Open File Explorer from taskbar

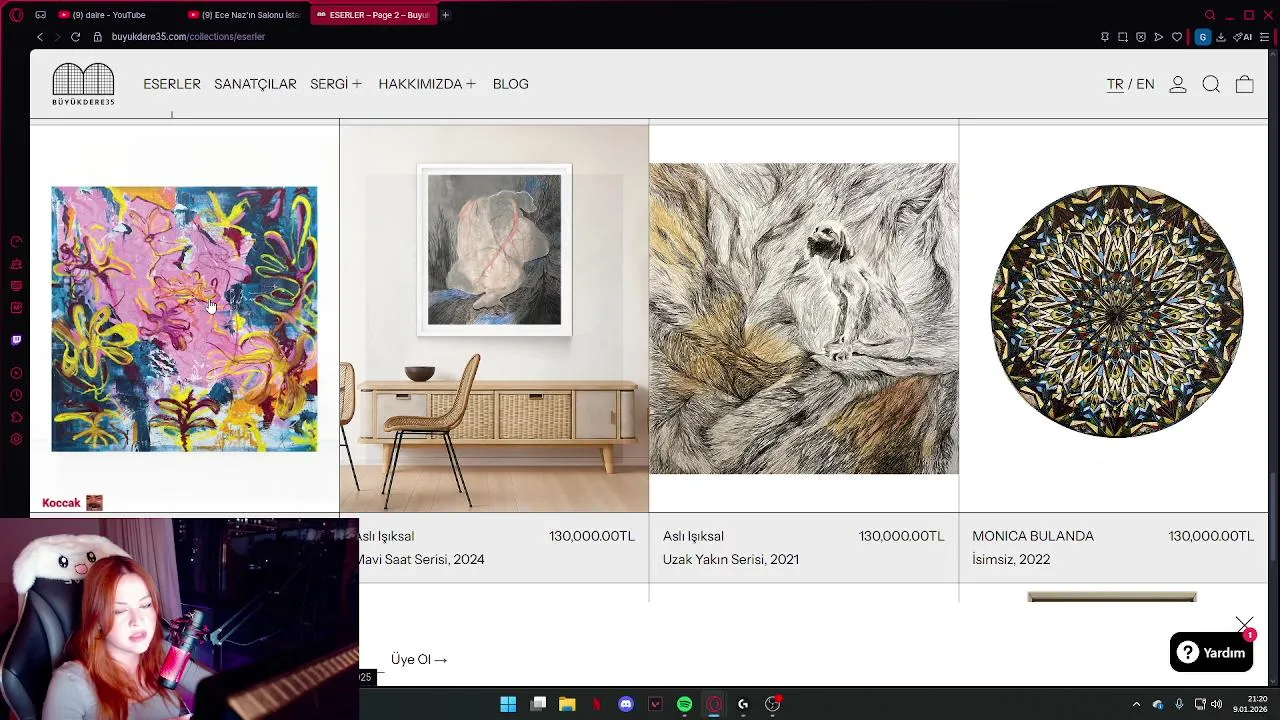tap(567, 705)
